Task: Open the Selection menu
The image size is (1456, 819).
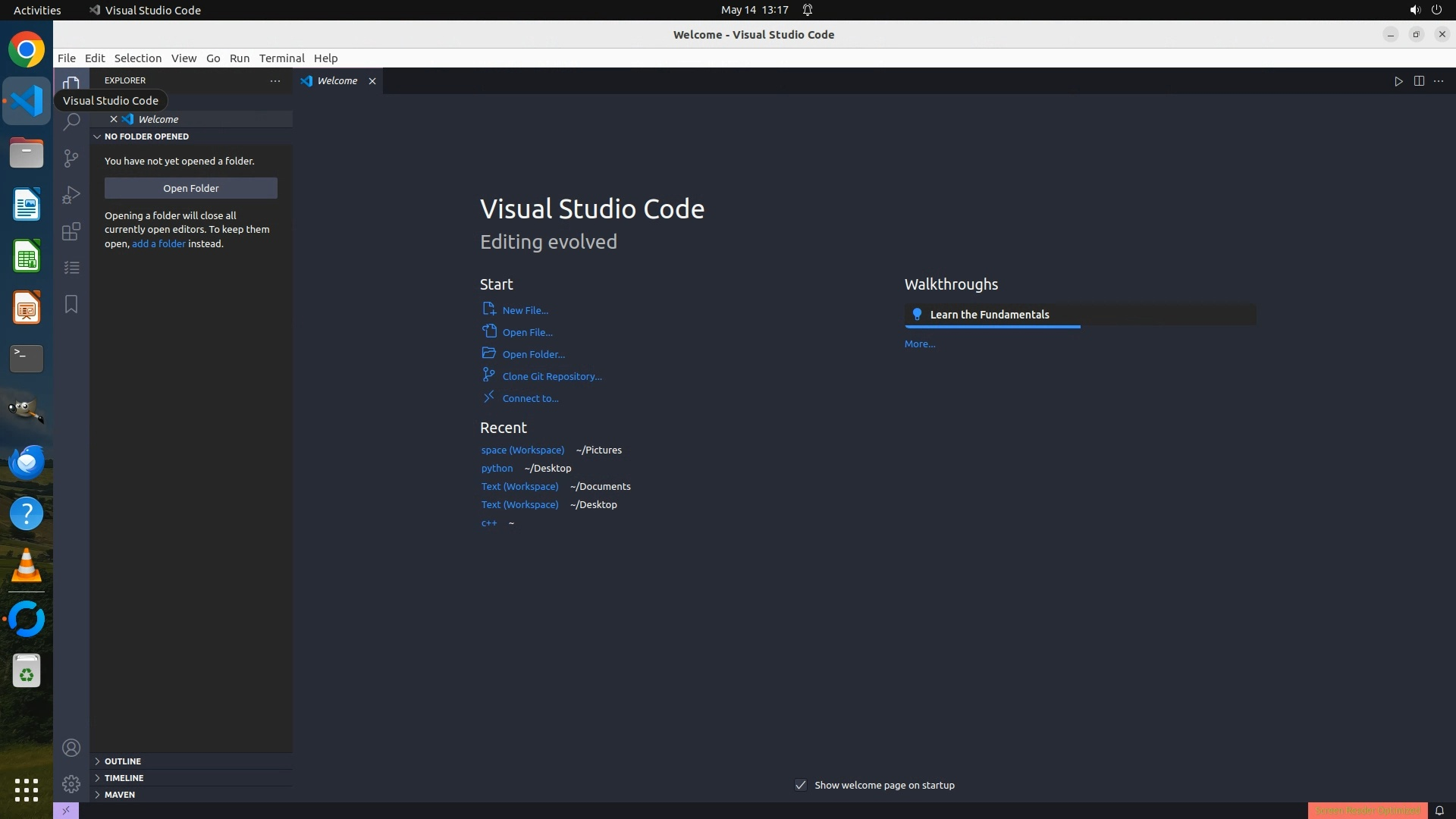Action: pyautogui.click(x=137, y=58)
